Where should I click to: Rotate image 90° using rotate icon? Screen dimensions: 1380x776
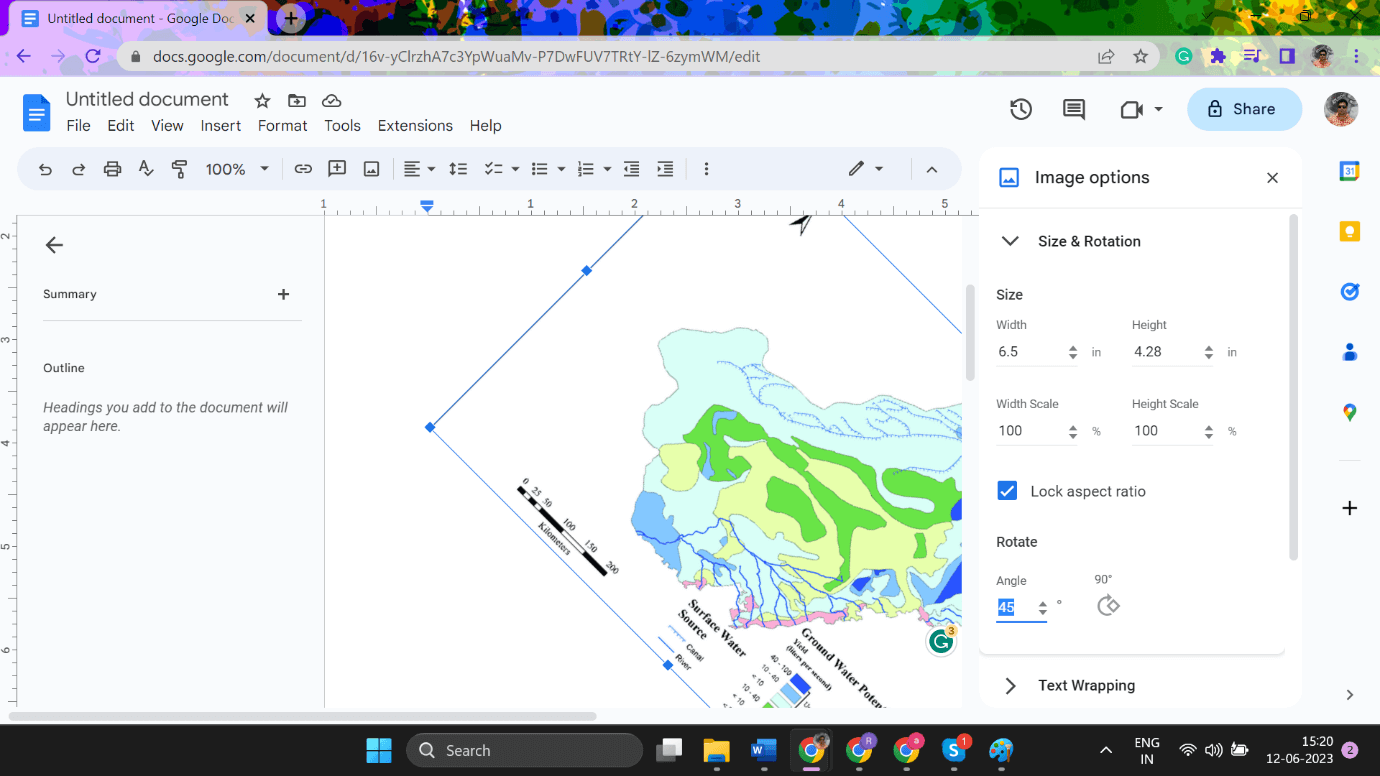pyautogui.click(x=1107, y=606)
